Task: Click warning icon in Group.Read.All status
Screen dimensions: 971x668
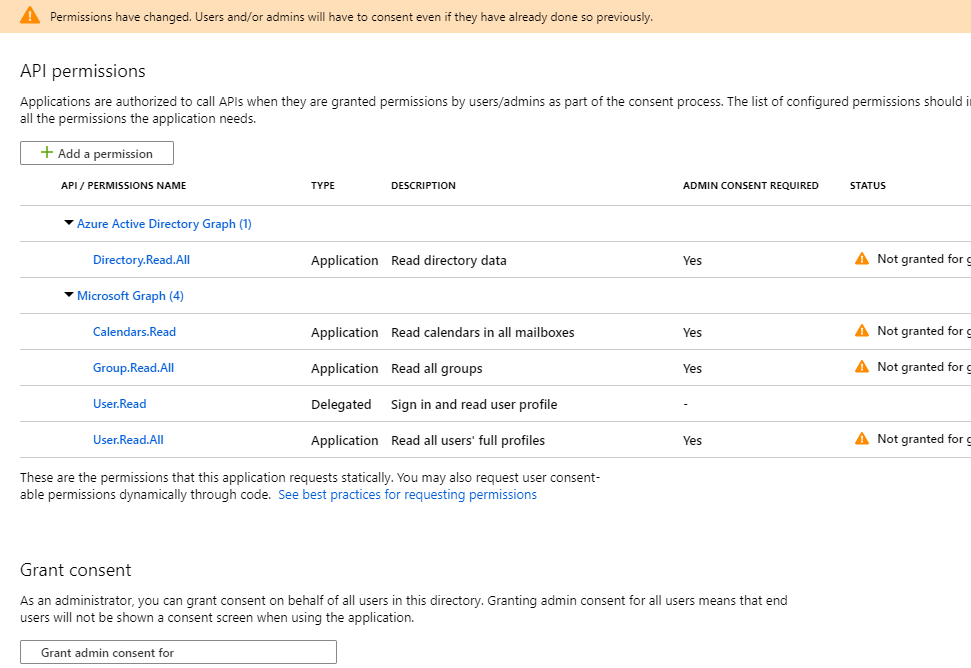Action: tap(862, 367)
